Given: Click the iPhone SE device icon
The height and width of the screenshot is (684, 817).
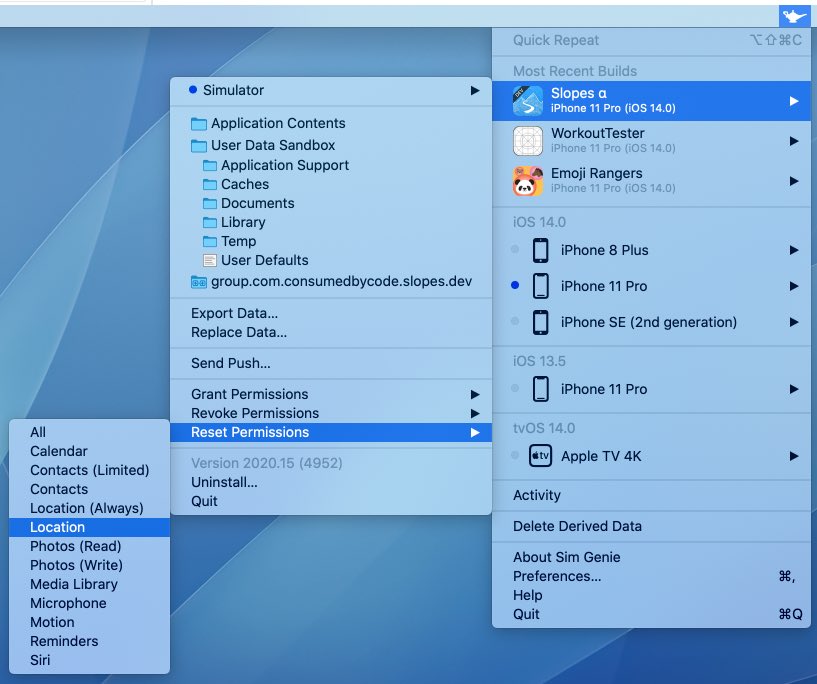Looking at the screenshot, I should [x=540, y=322].
